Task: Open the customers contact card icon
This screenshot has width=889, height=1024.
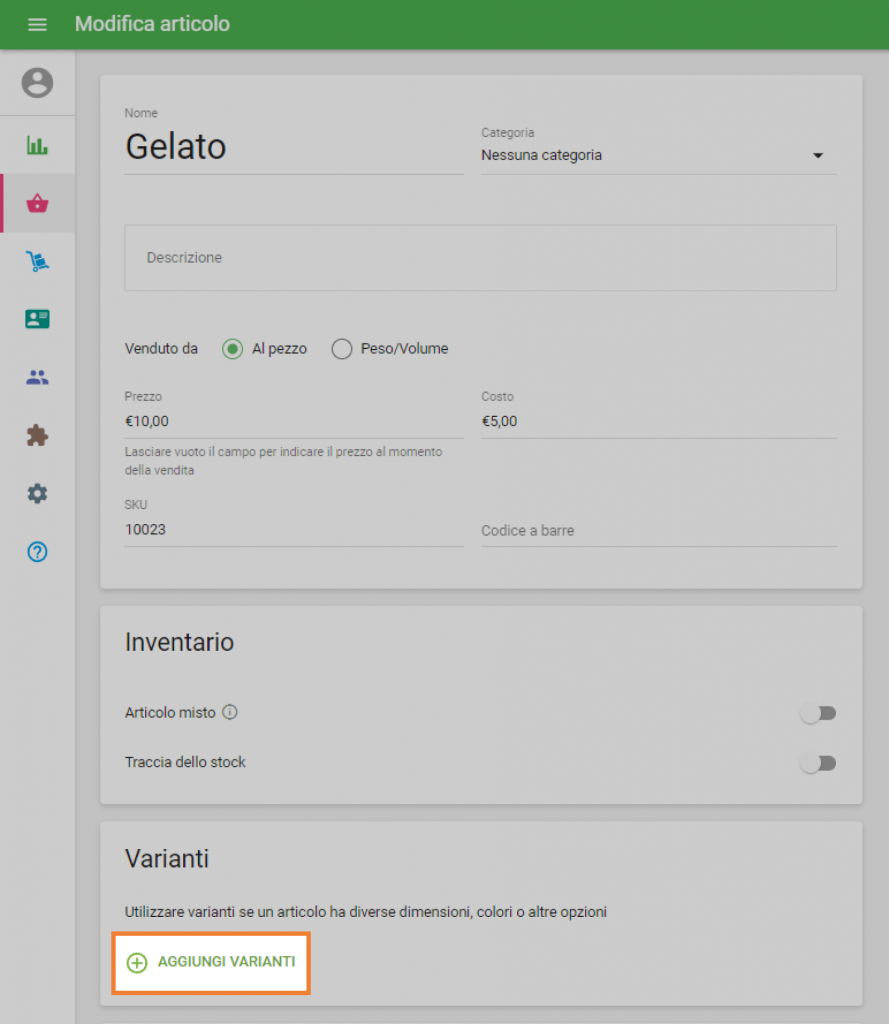Action: (x=37, y=319)
